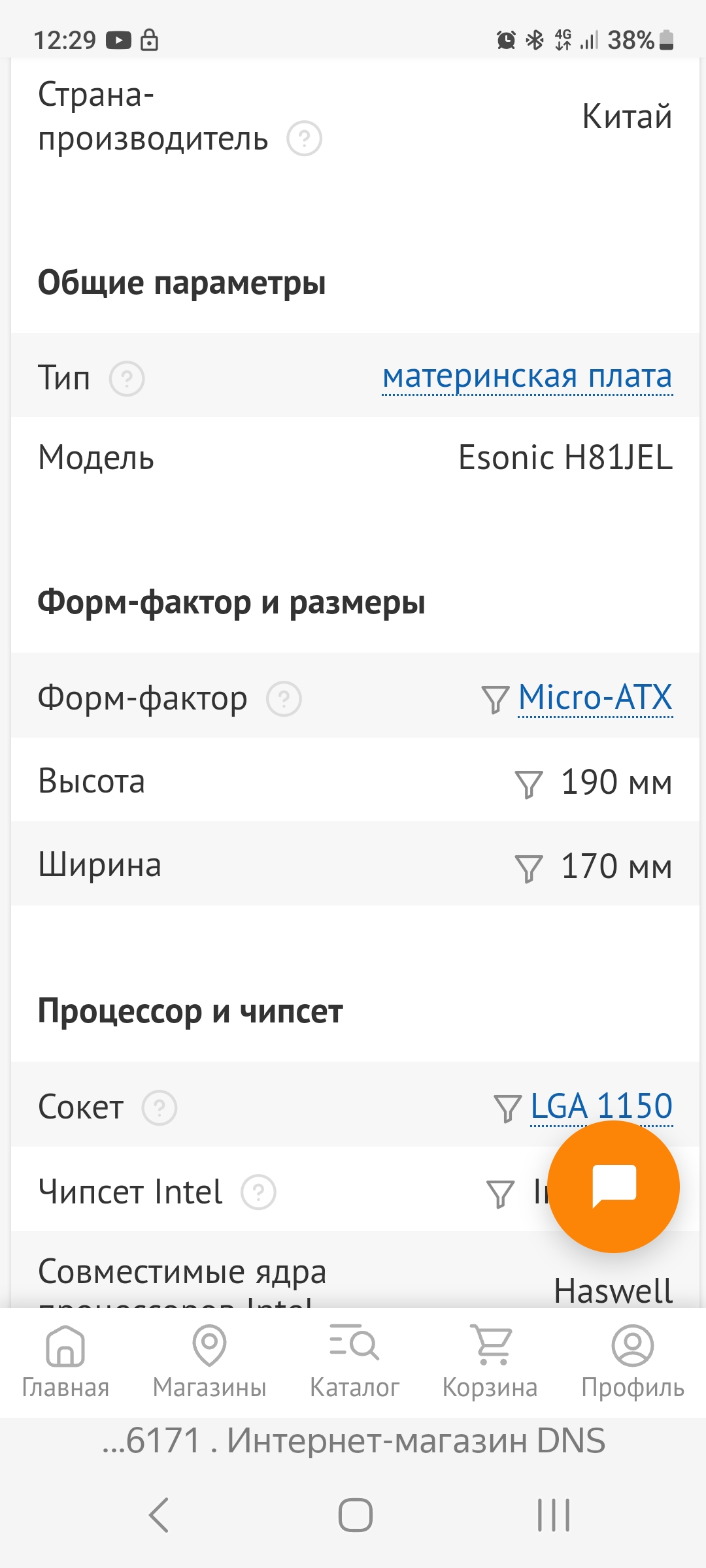Tap help icon next to Страна-производитель

click(305, 139)
